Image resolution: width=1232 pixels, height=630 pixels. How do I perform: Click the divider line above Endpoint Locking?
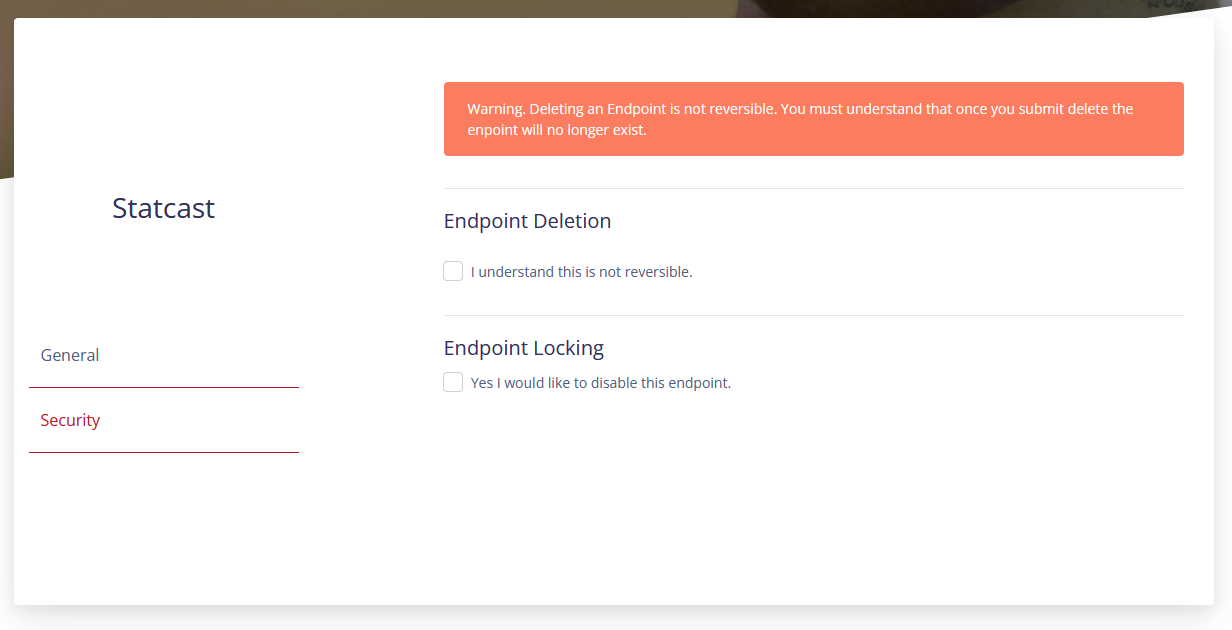point(813,315)
